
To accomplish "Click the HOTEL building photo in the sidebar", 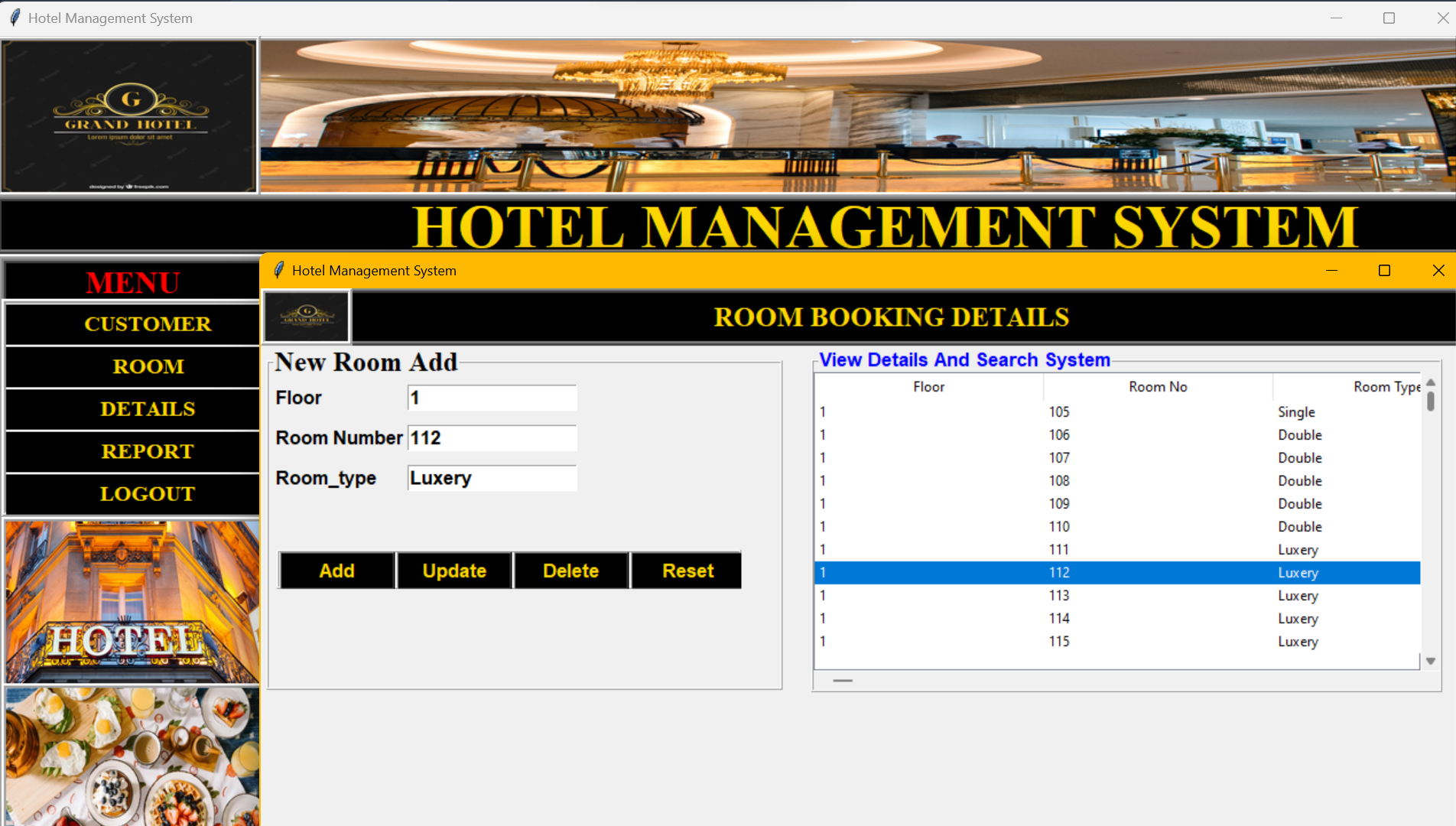I will tap(132, 601).
